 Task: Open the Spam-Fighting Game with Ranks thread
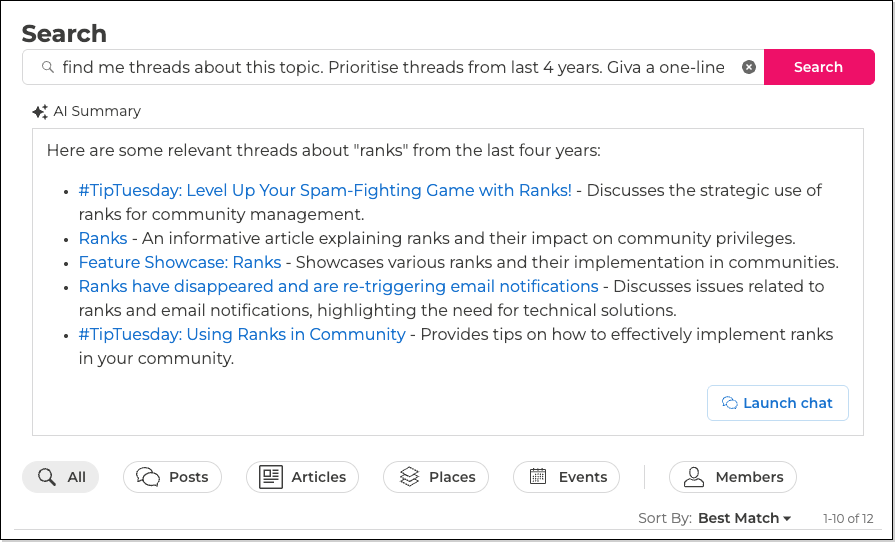(x=325, y=190)
